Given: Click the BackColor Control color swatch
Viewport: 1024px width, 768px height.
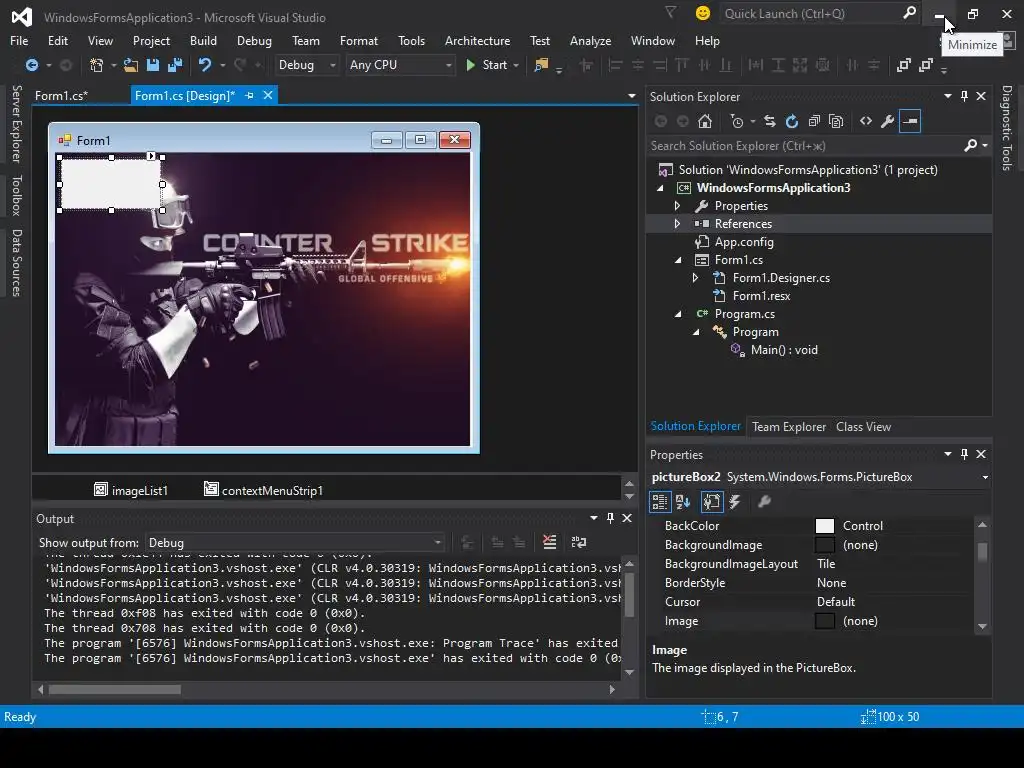Looking at the screenshot, I should (x=825, y=526).
